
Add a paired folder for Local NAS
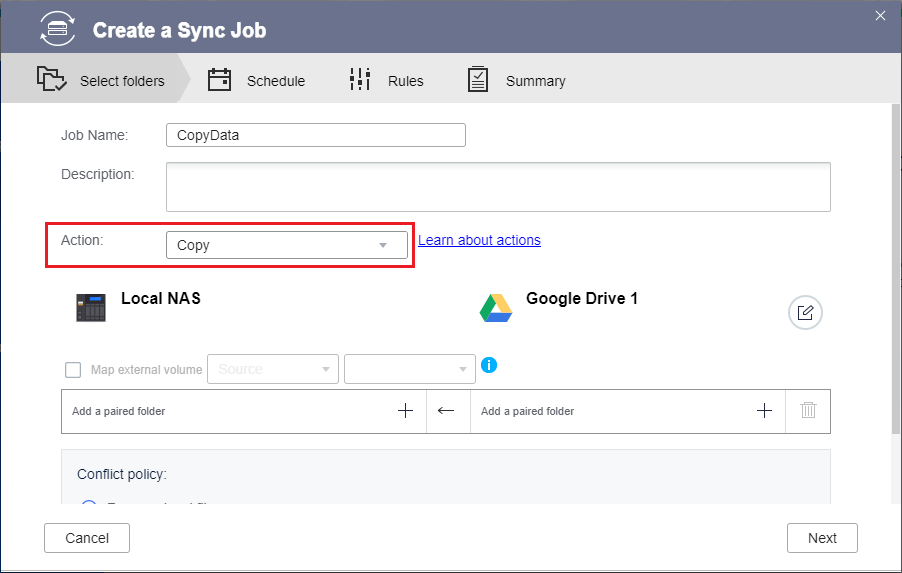406,411
